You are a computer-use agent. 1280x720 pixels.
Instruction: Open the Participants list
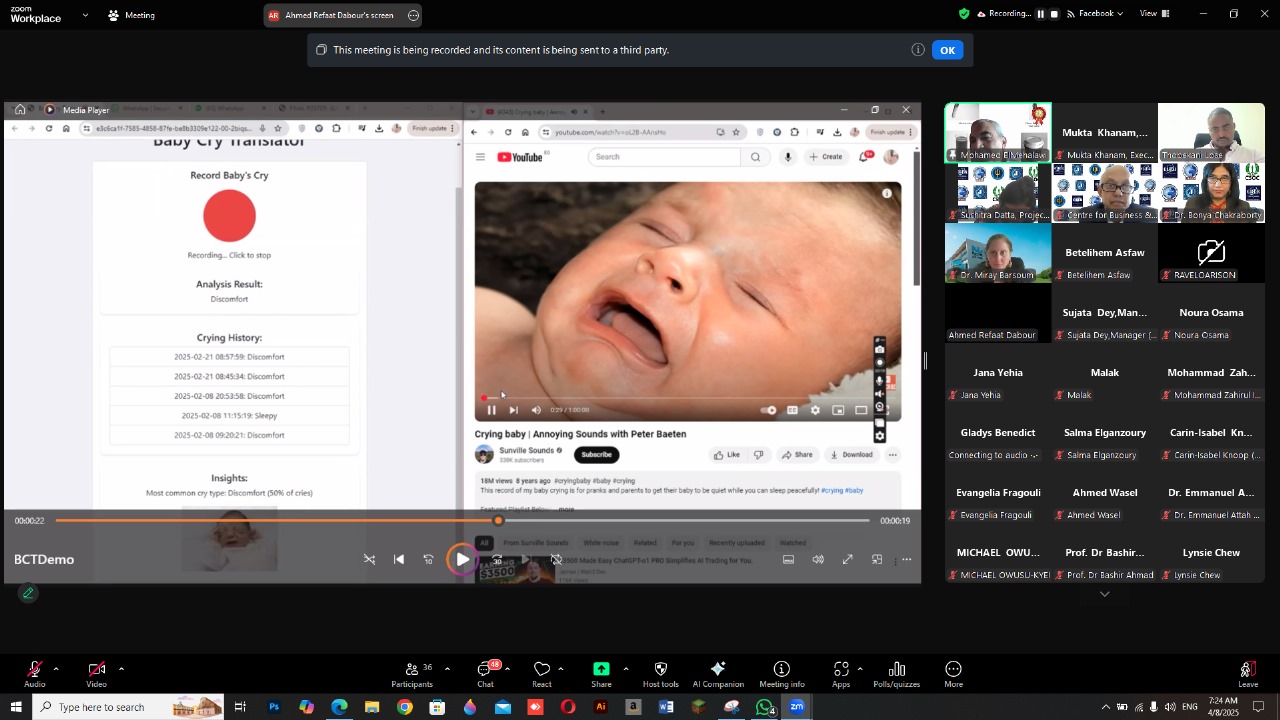(x=412, y=673)
